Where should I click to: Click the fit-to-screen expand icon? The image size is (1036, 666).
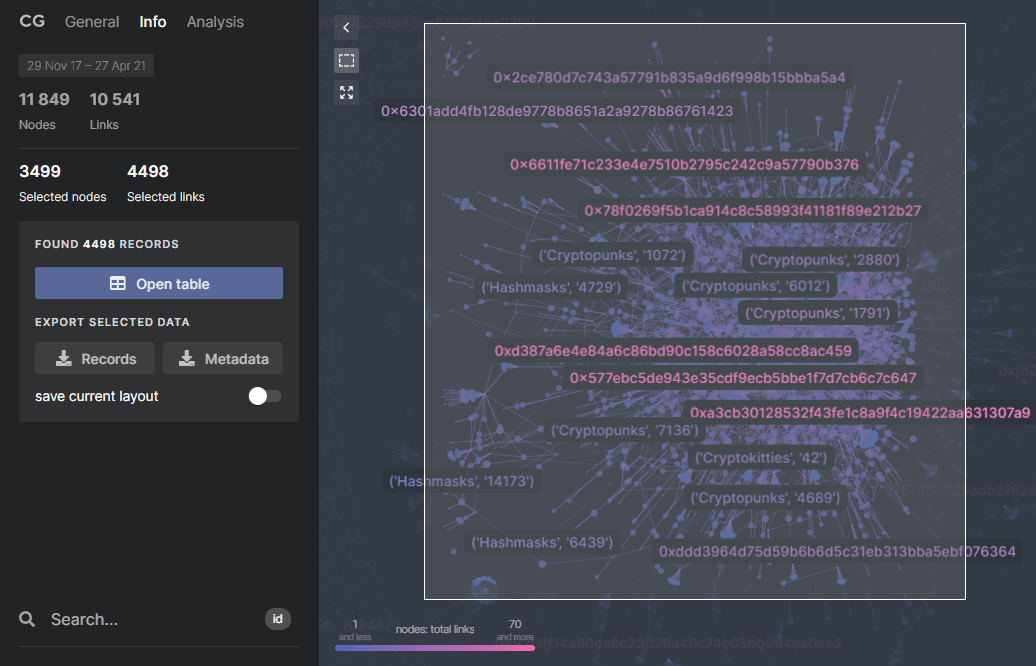pyautogui.click(x=346, y=93)
